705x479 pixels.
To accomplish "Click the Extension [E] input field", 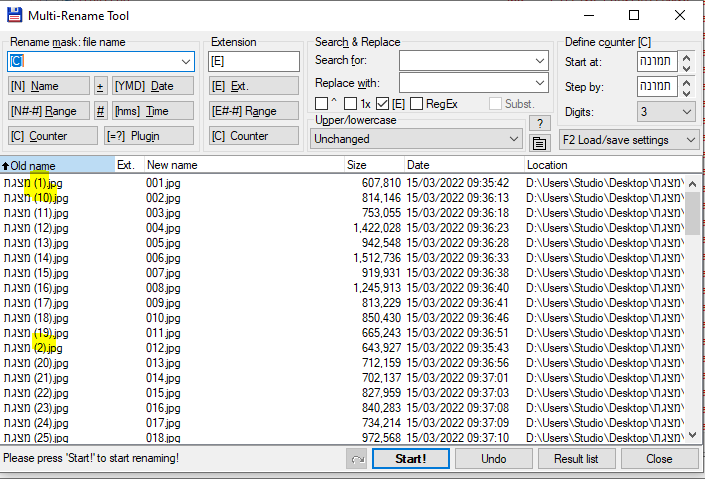I will tap(254, 61).
